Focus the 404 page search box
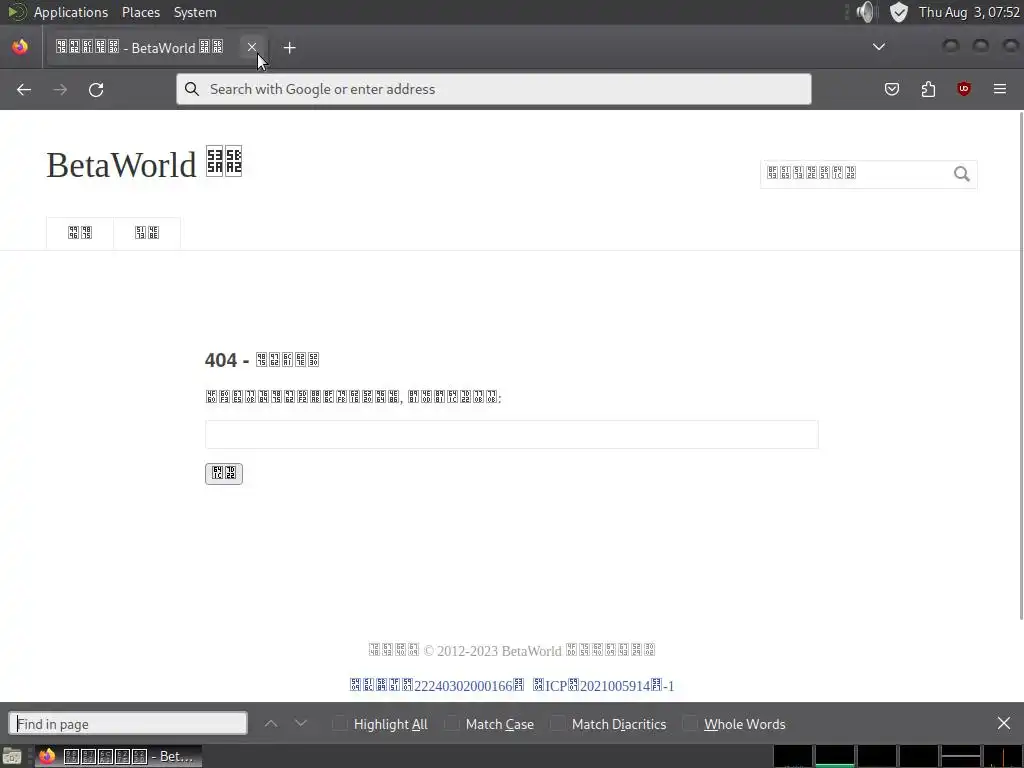 [511, 435]
